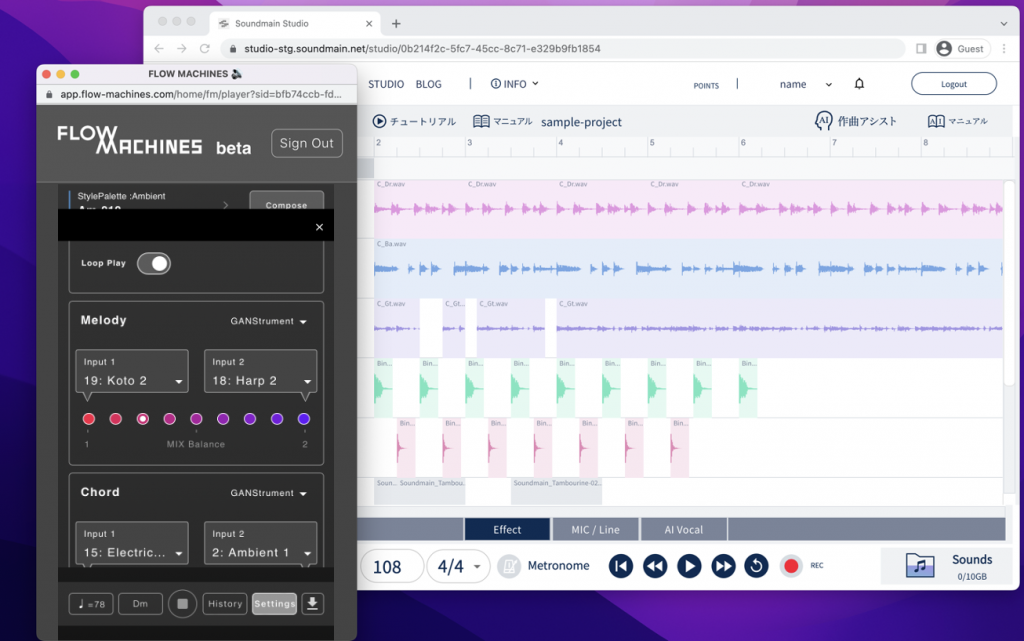1024x641 pixels.
Task: Toggle the Metronome icon
Action: point(509,566)
